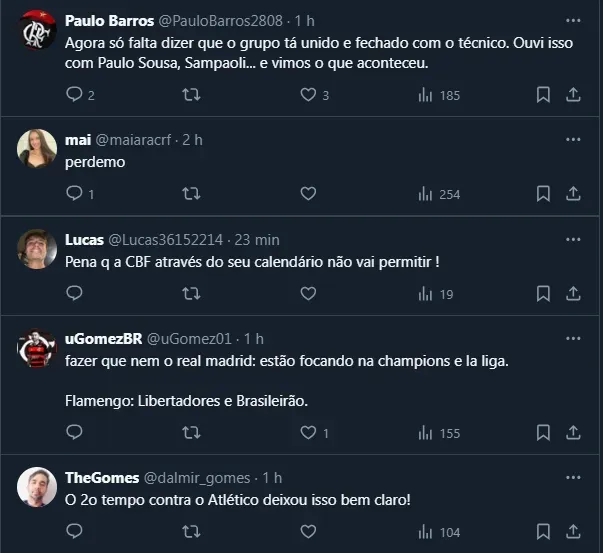Like Paulo Barros's tweet
Screen dimensions: 603x553
coord(309,95)
